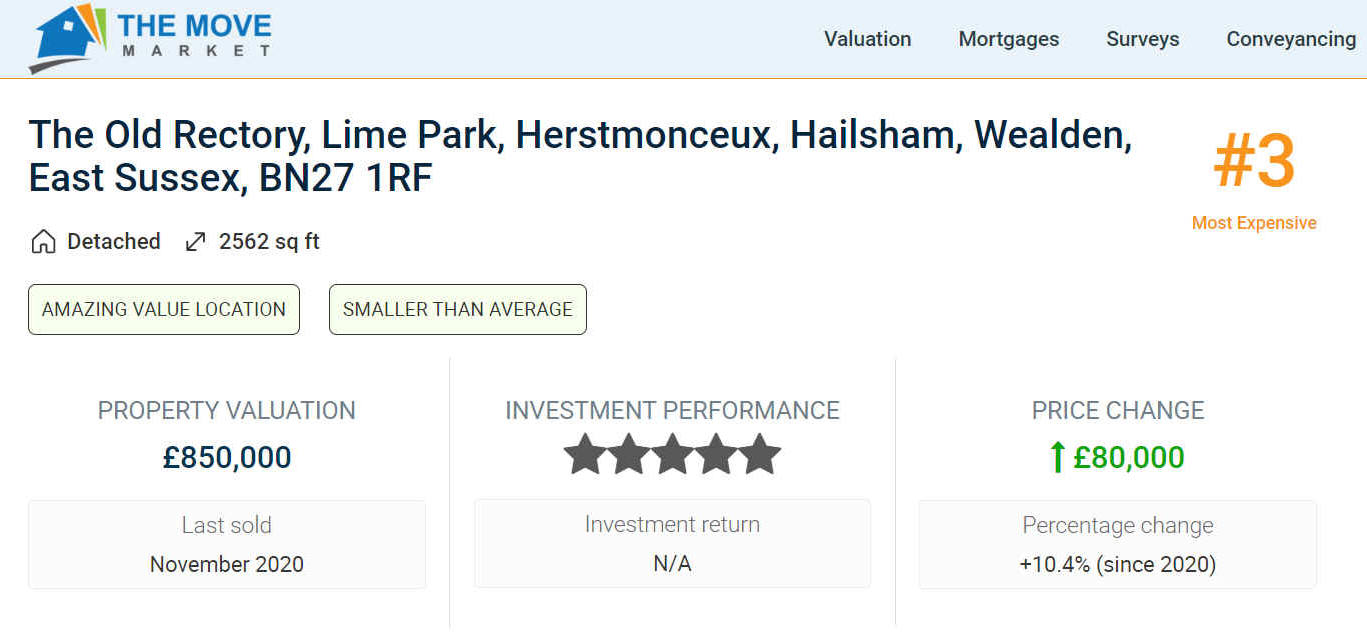Click the £850,000 property valuation figure

click(x=227, y=458)
